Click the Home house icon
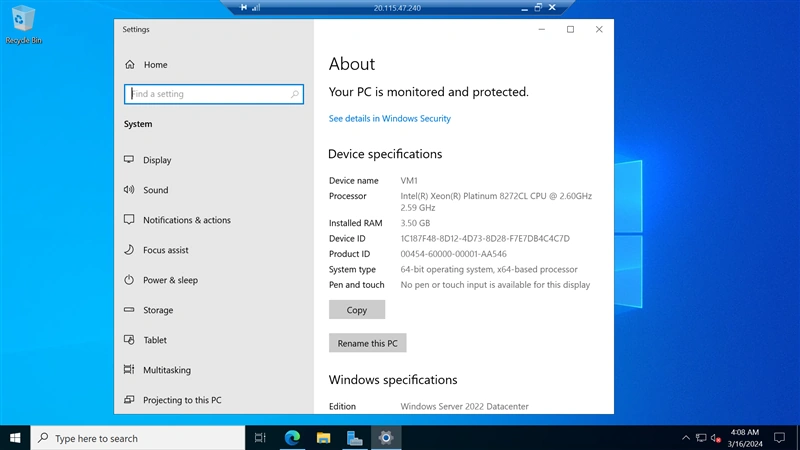800x450 pixels. click(x=130, y=64)
